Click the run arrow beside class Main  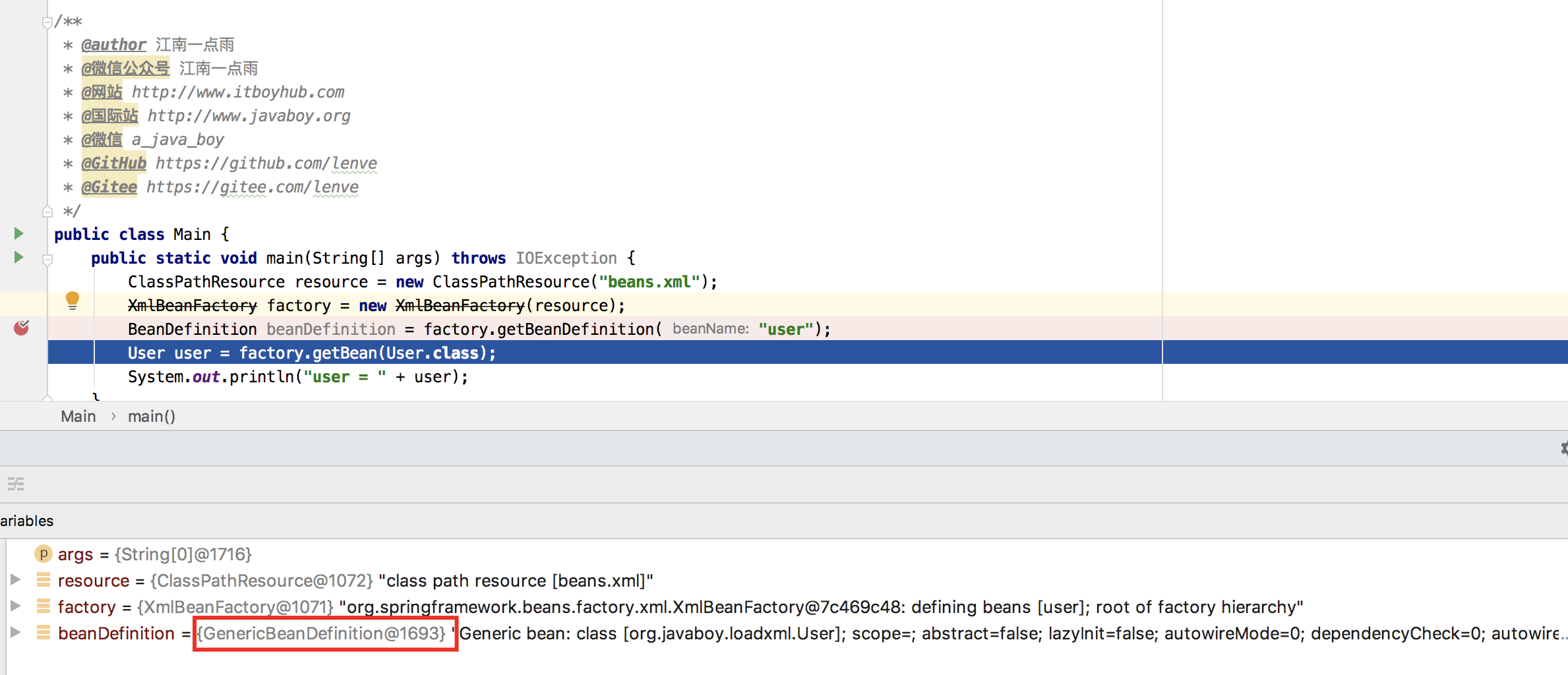(18, 233)
